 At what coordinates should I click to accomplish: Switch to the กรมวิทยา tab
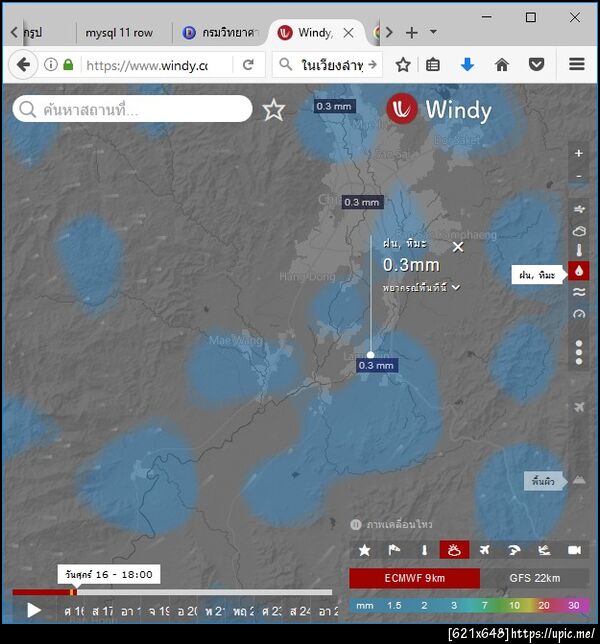point(221,32)
